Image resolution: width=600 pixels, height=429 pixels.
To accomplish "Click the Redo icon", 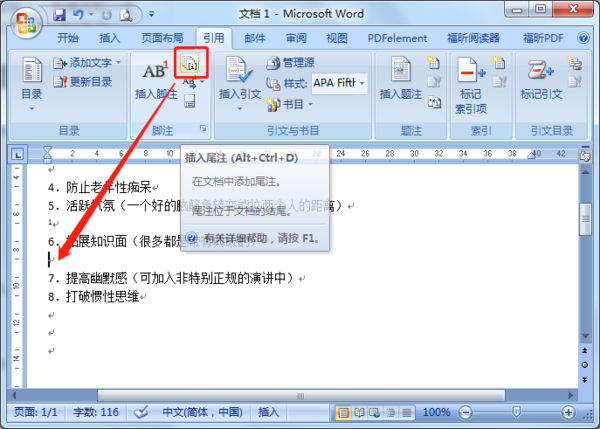I will 107,15.
